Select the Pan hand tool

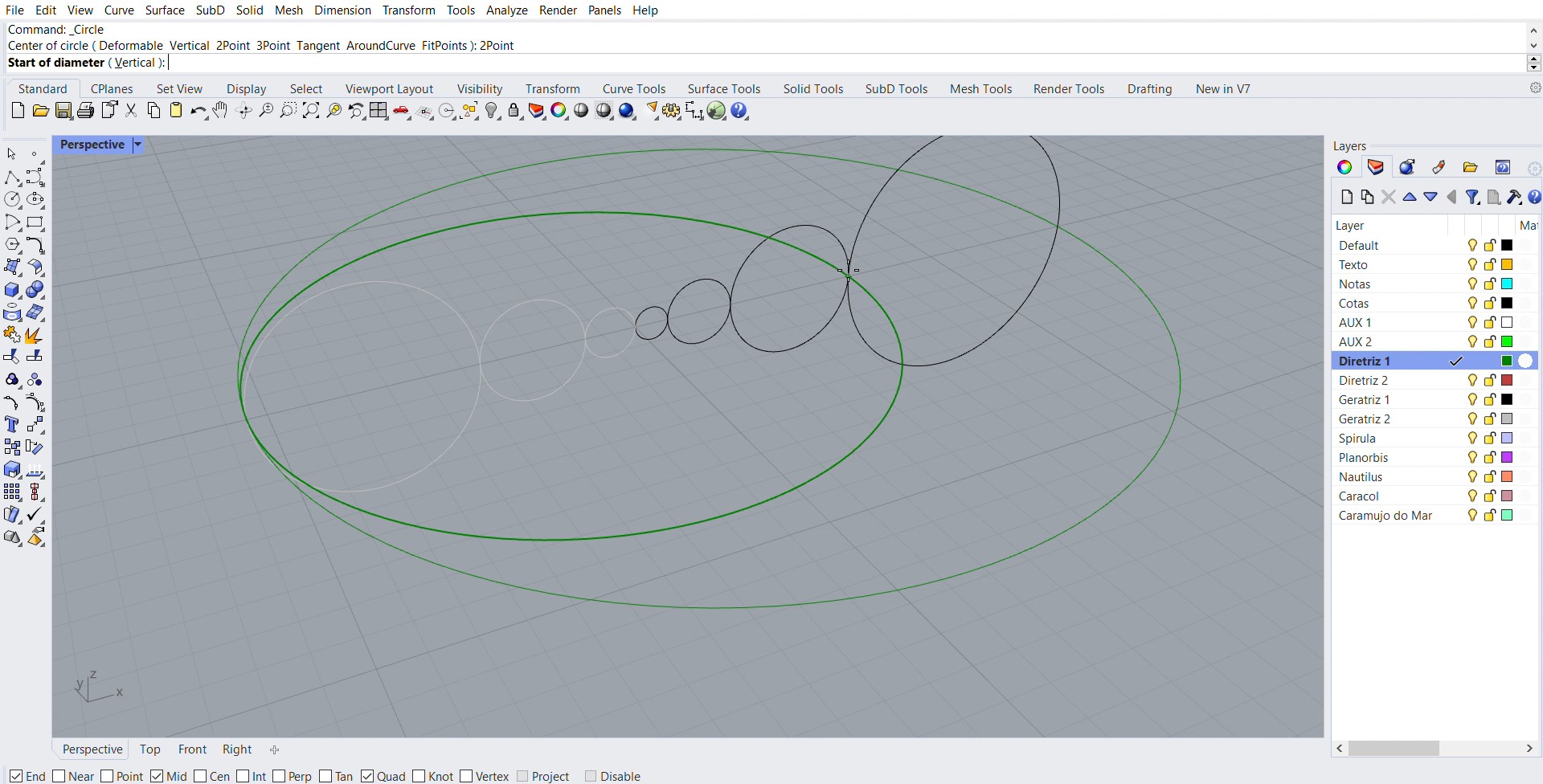220,111
